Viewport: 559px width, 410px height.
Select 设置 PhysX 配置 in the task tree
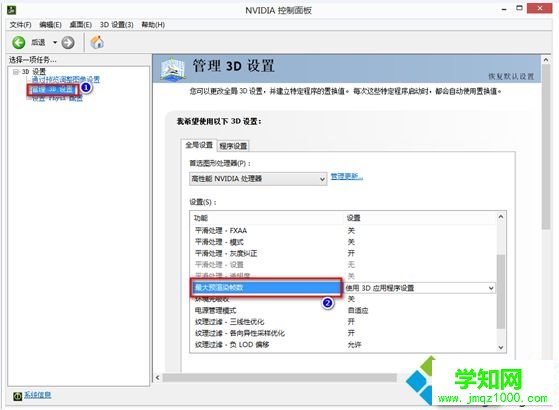(57, 98)
